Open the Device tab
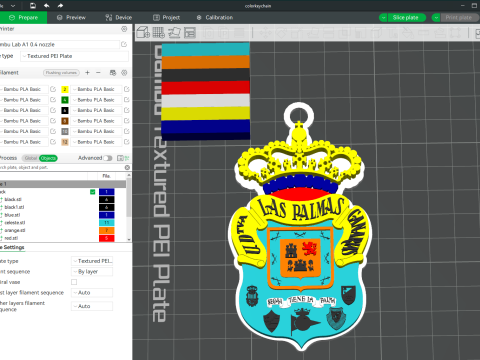 coord(119,17)
